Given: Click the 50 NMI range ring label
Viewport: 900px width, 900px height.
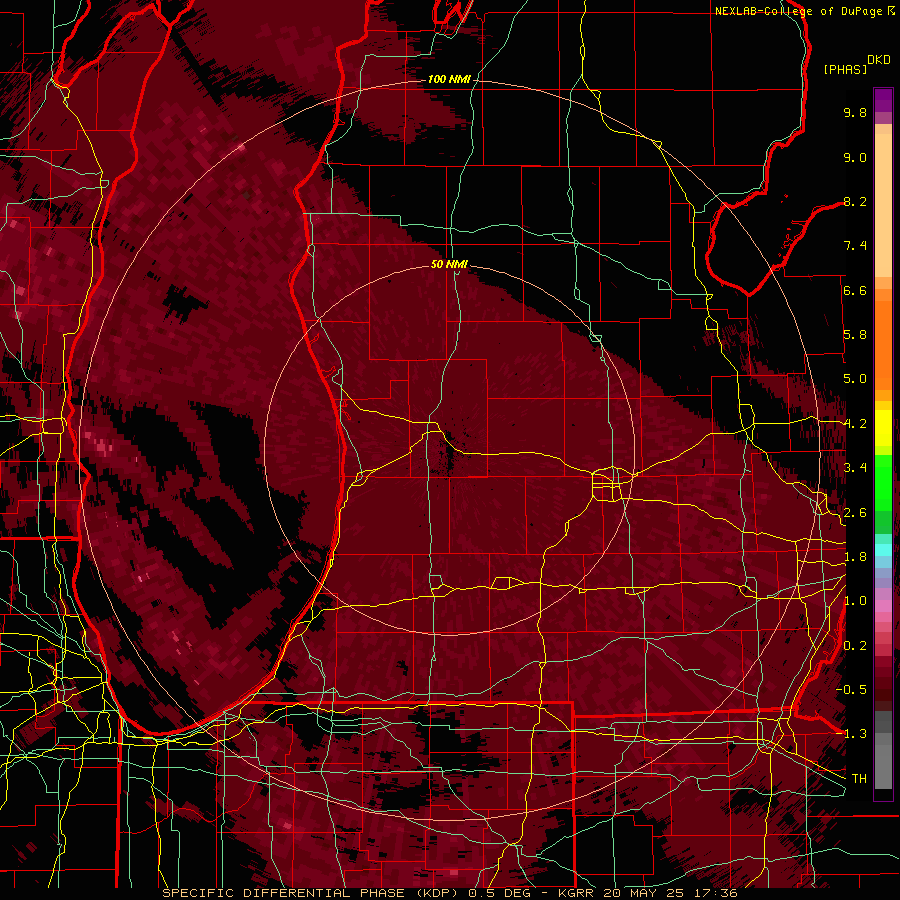Looking at the screenshot, I should 449,264.
